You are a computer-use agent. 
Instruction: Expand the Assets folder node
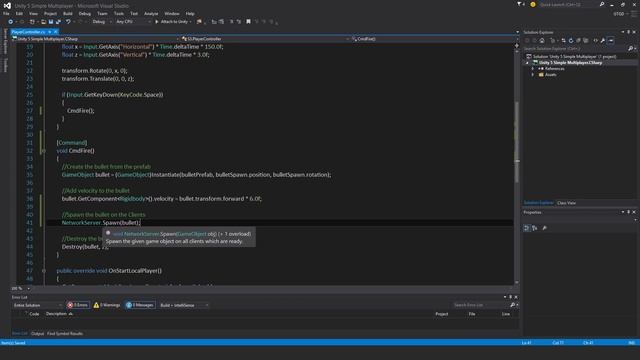[533, 75]
